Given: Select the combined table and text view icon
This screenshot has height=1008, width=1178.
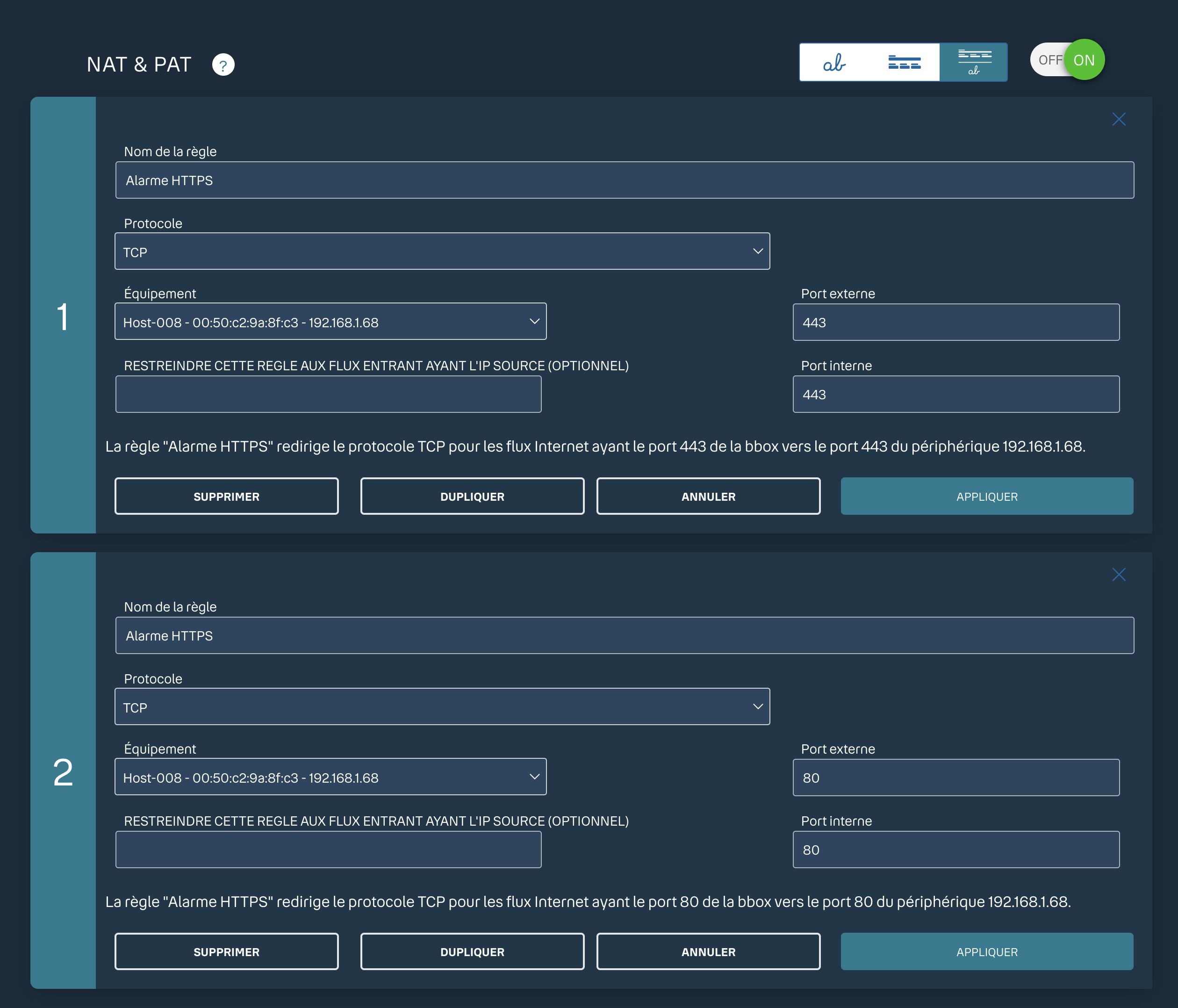Looking at the screenshot, I should pyautogui.click(x=974, y=63).
